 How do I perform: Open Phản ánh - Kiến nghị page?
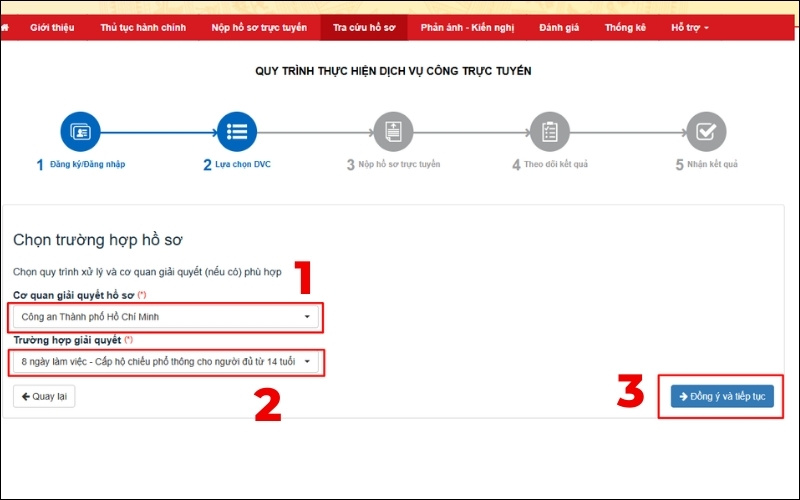point(466,27)
